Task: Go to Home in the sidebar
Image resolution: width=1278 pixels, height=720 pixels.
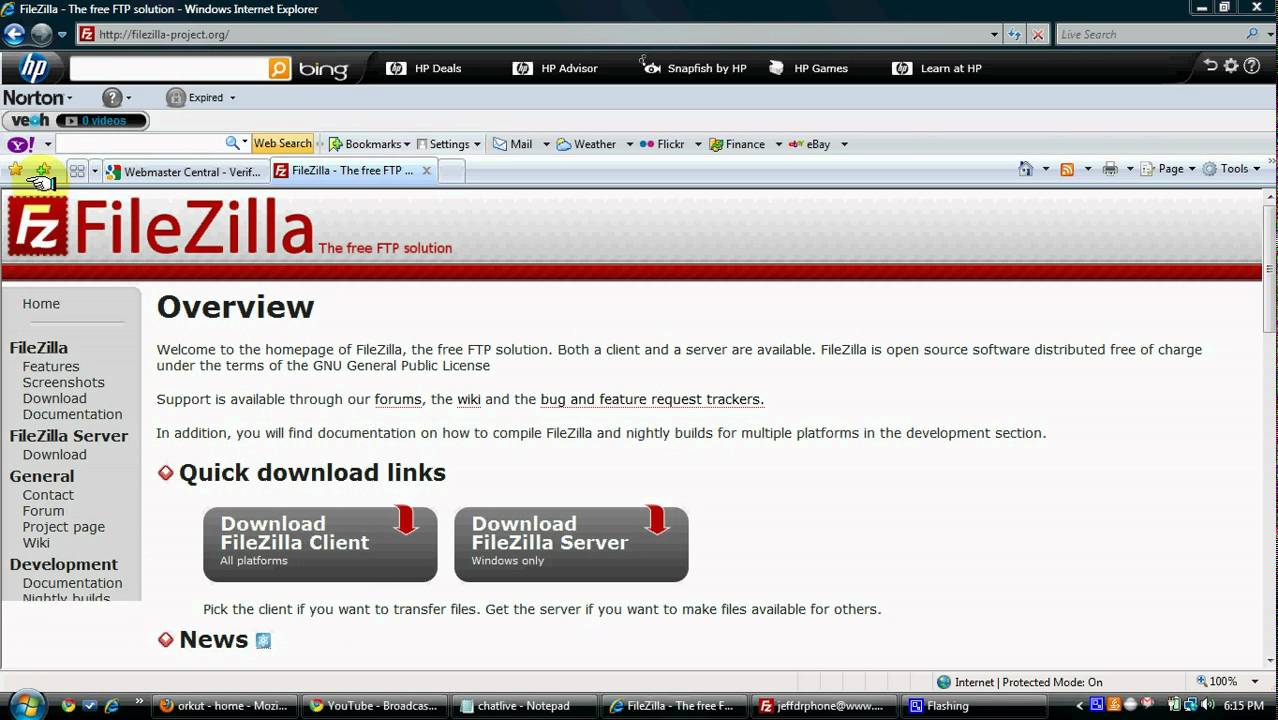Action: tap(41, 303)
